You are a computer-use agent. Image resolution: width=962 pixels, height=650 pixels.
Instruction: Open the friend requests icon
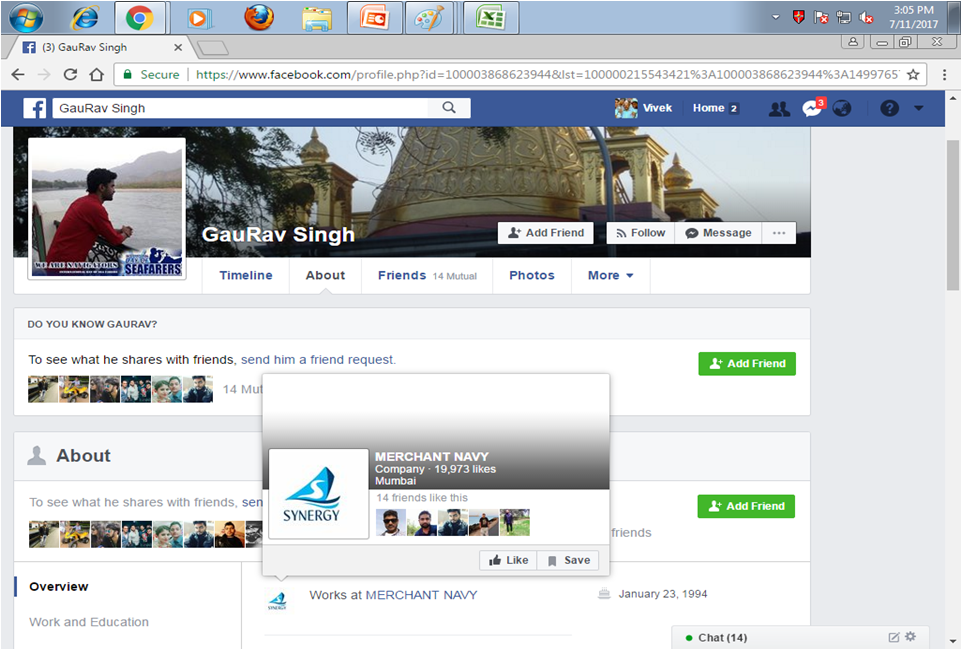pyautogui.click(x=779, y=109)
